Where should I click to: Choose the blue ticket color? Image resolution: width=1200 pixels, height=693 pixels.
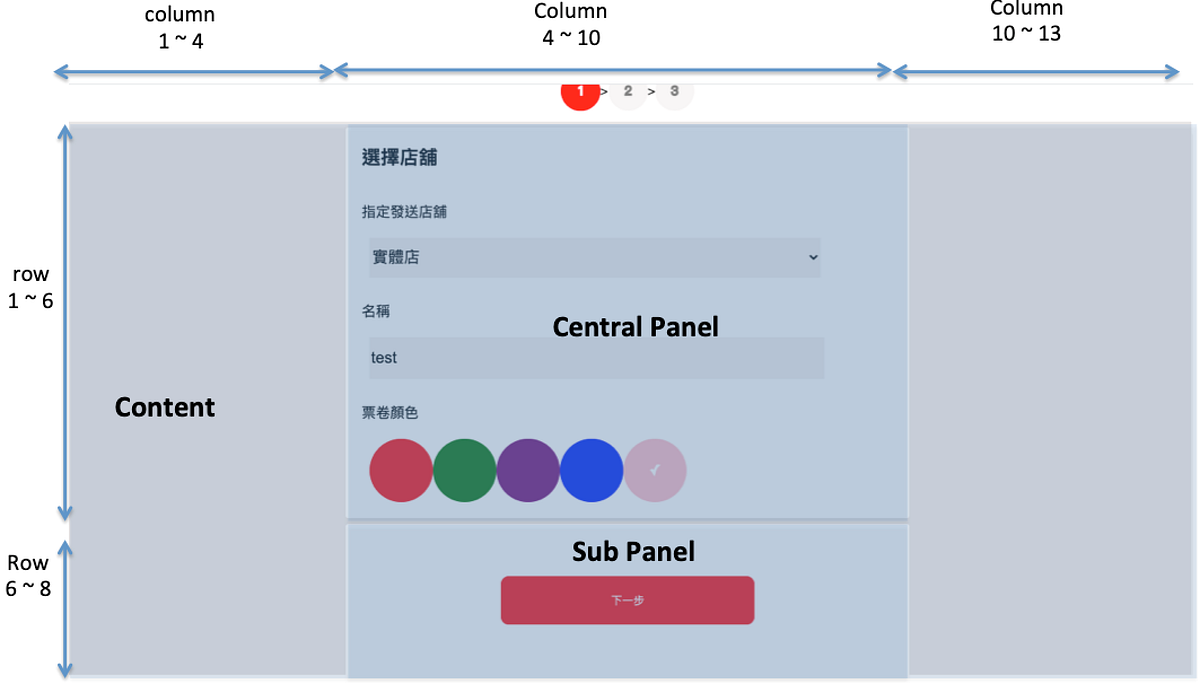click(x=592, y=469)
